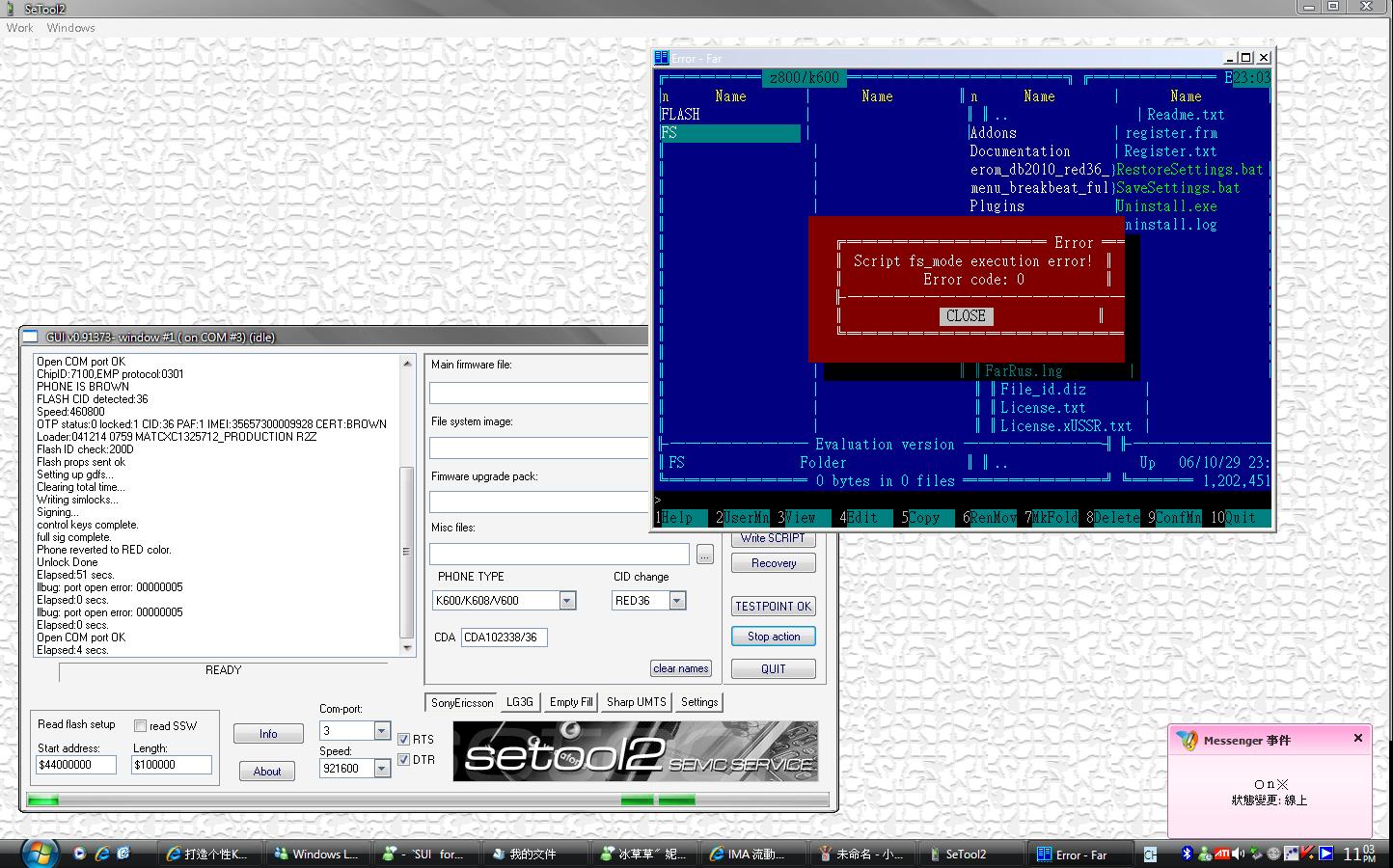Expand the Com-port dropdown

pos(382,731)
